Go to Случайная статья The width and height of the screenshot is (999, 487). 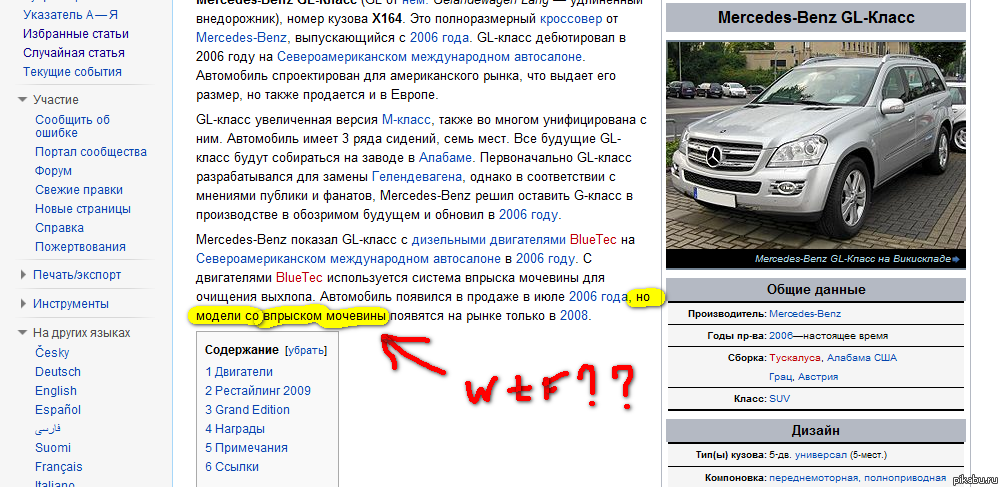[x=74, y=52]
